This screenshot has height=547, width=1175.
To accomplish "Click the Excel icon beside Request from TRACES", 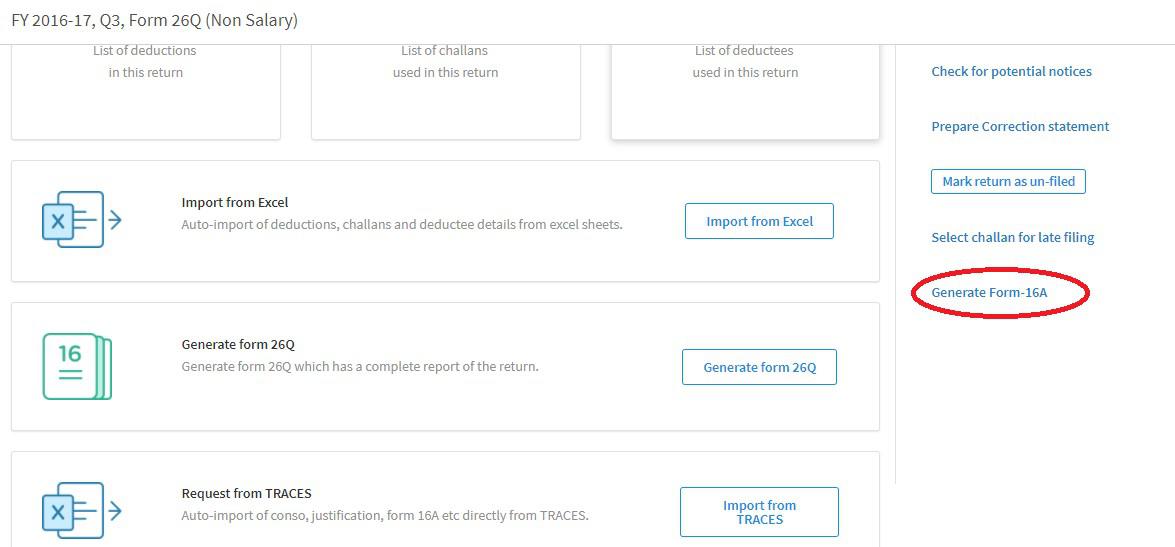I will [x=81, y=511].
